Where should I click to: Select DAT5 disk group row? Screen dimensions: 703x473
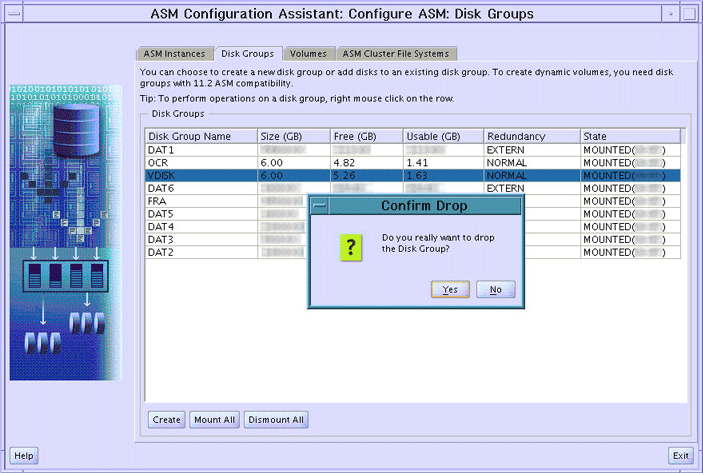coord(413,214)
